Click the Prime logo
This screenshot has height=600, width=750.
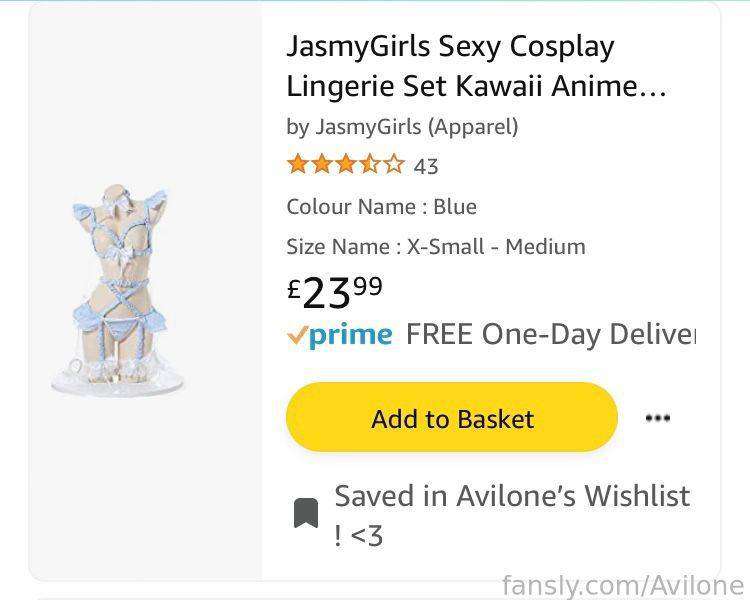[x=351, y=335]
